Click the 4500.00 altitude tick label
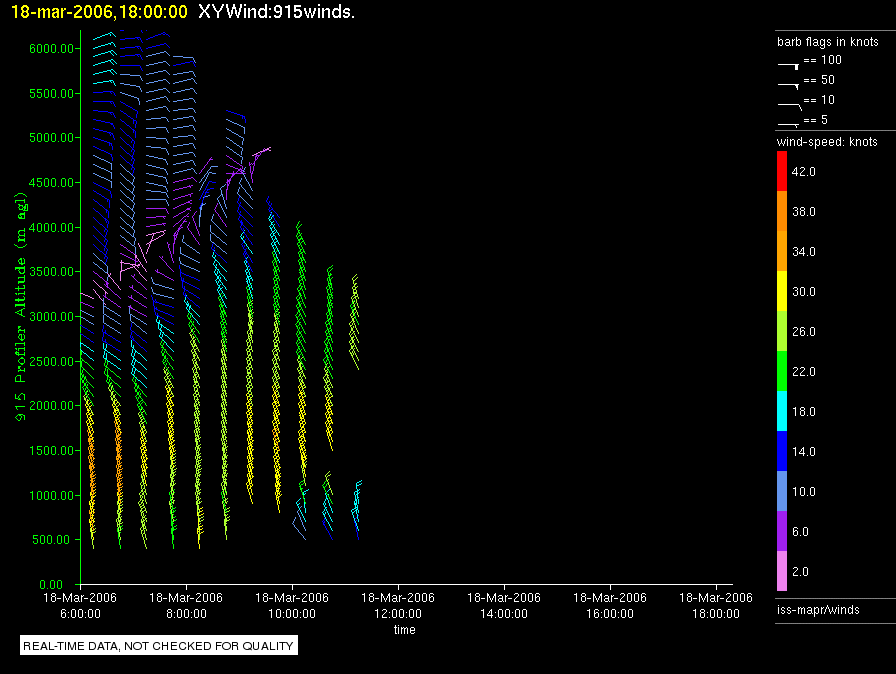896x674 pixels. click(x=51, y=183)
